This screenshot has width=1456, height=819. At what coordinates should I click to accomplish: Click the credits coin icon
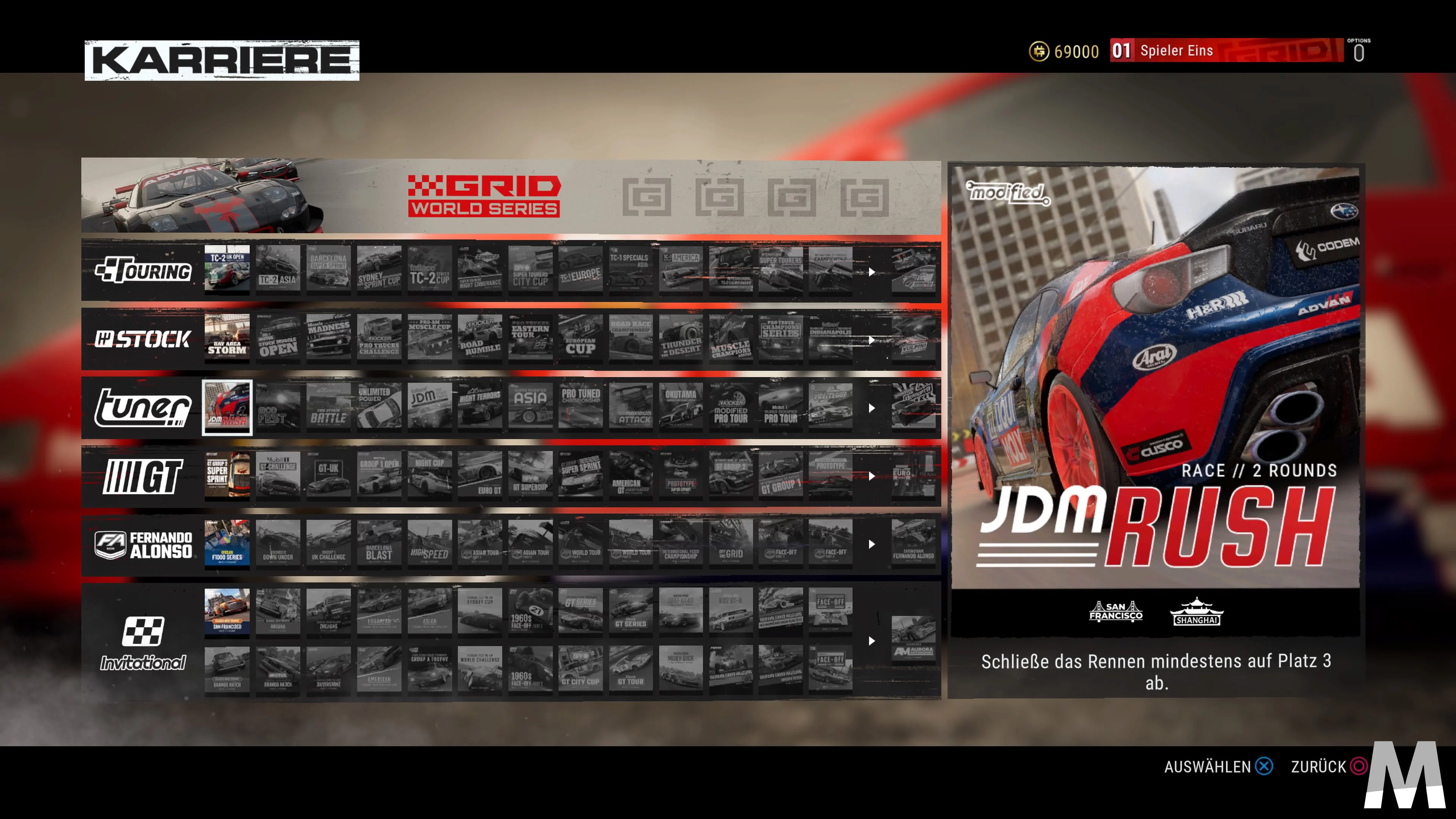click(1039, 52)
